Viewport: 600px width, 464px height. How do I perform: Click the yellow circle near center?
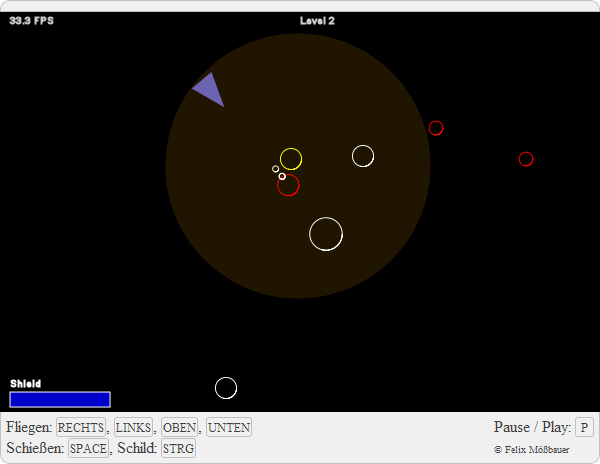pos(291,159)
